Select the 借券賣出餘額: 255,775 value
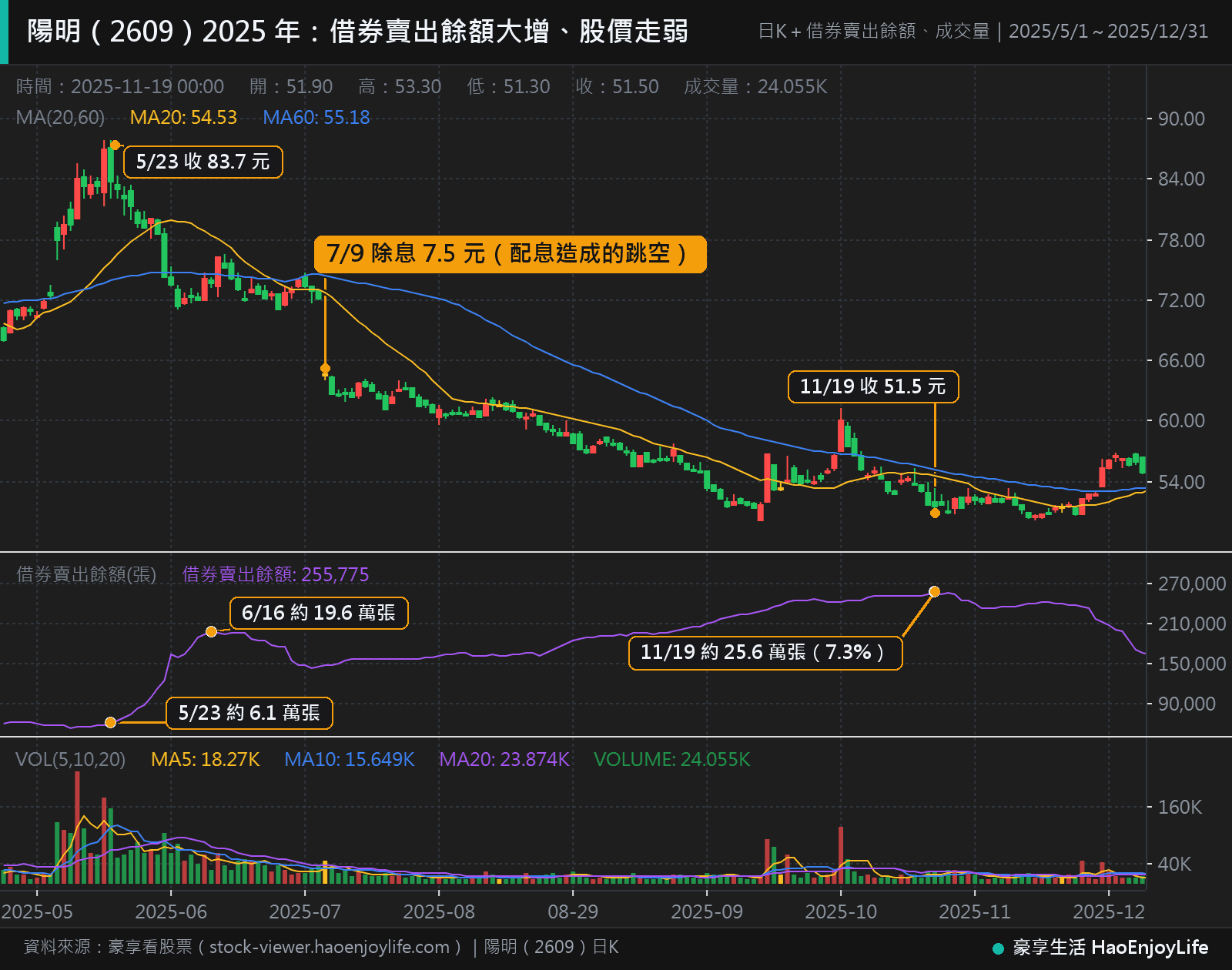This screenshot has height=970, width=1232. (276, 574)
